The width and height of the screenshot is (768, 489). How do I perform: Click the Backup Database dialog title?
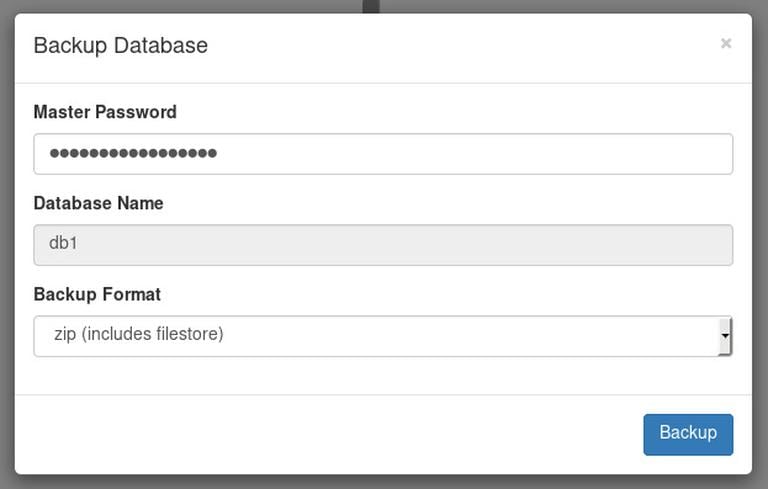tap(120, 46)
